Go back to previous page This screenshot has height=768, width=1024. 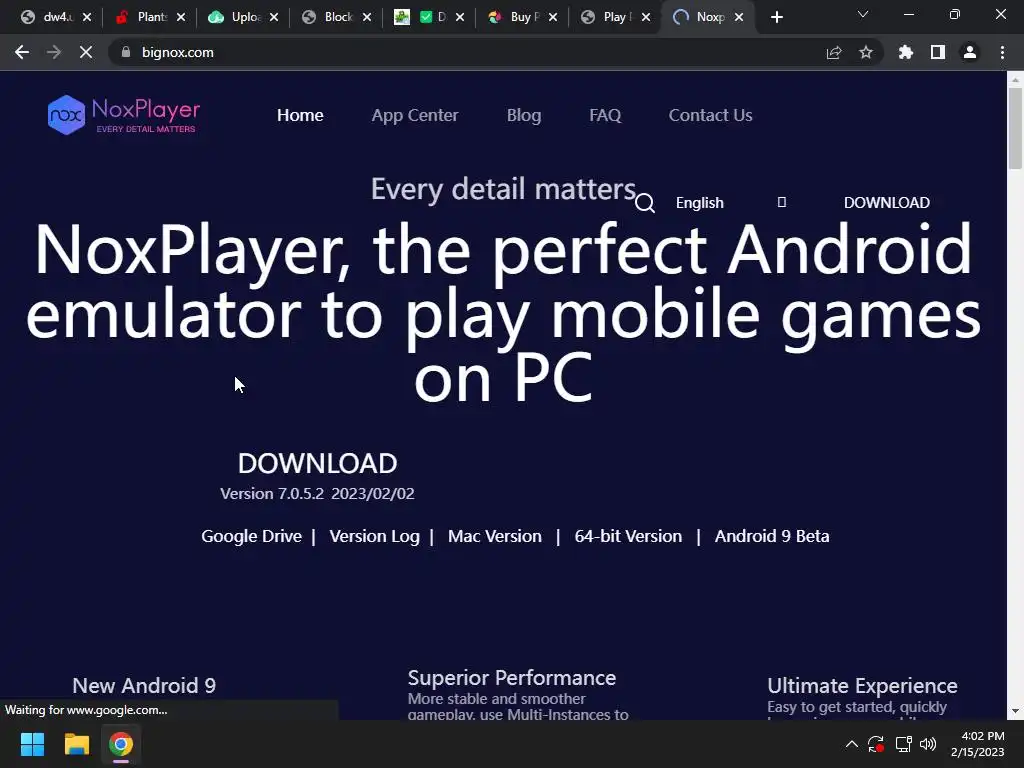[x=22, y=52]
